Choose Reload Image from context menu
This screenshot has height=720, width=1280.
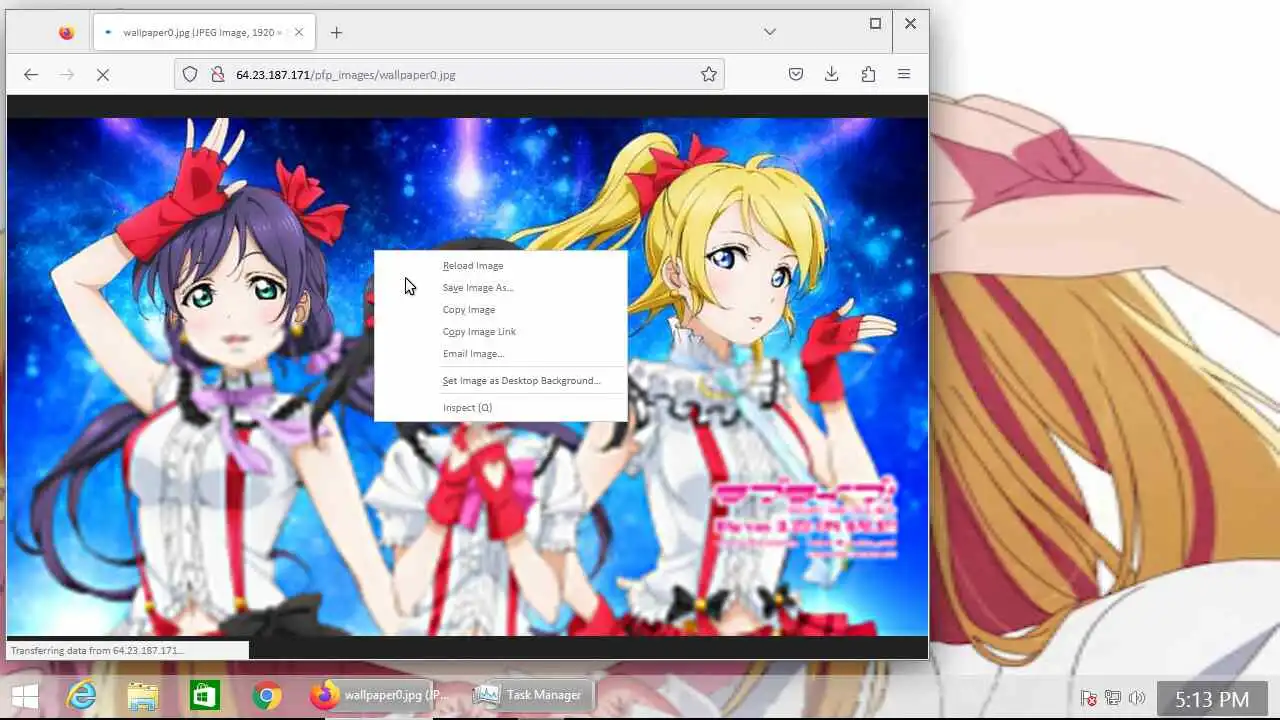[x=500, y=265]
